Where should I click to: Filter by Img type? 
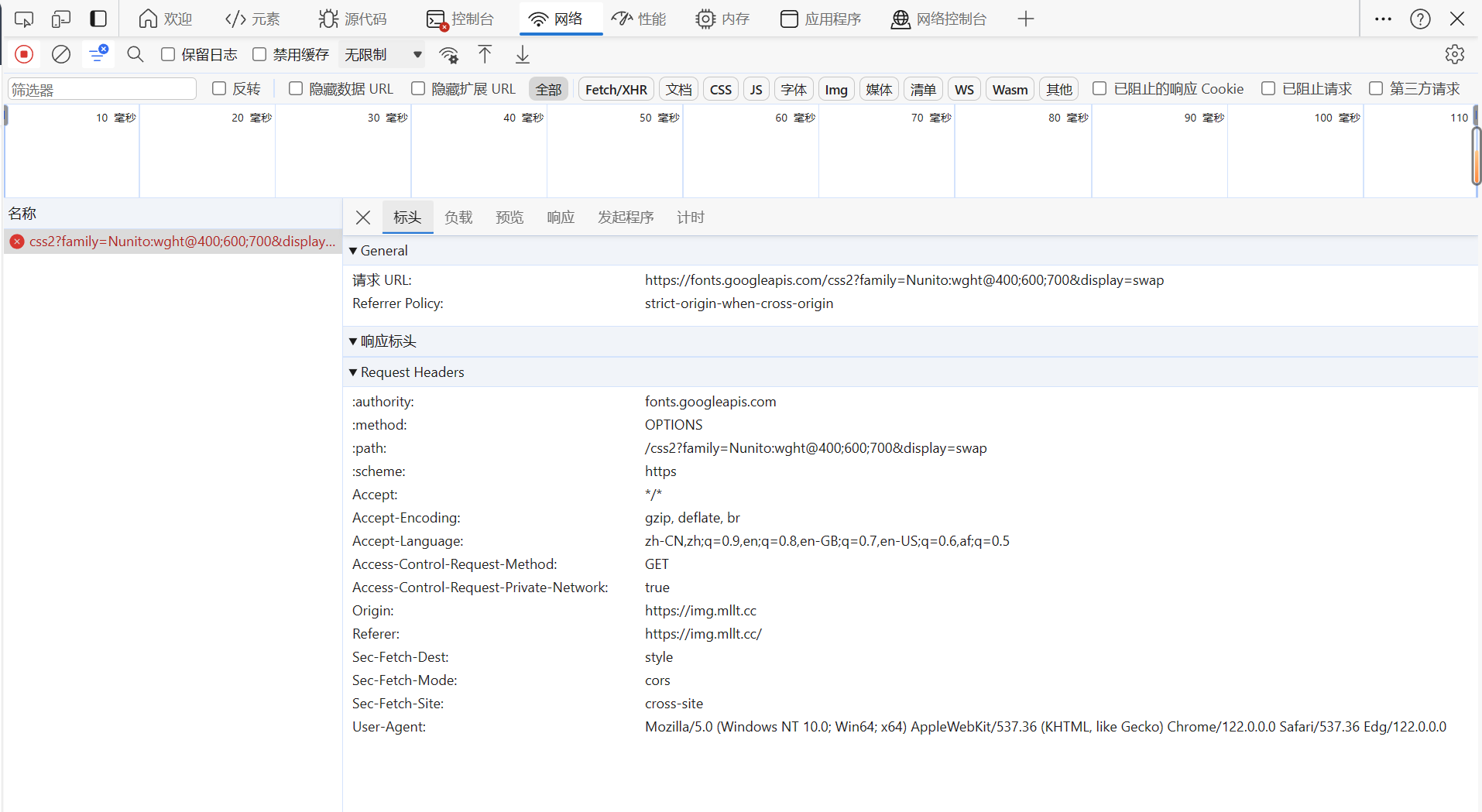pyautogui.click(x=836, y=89)
